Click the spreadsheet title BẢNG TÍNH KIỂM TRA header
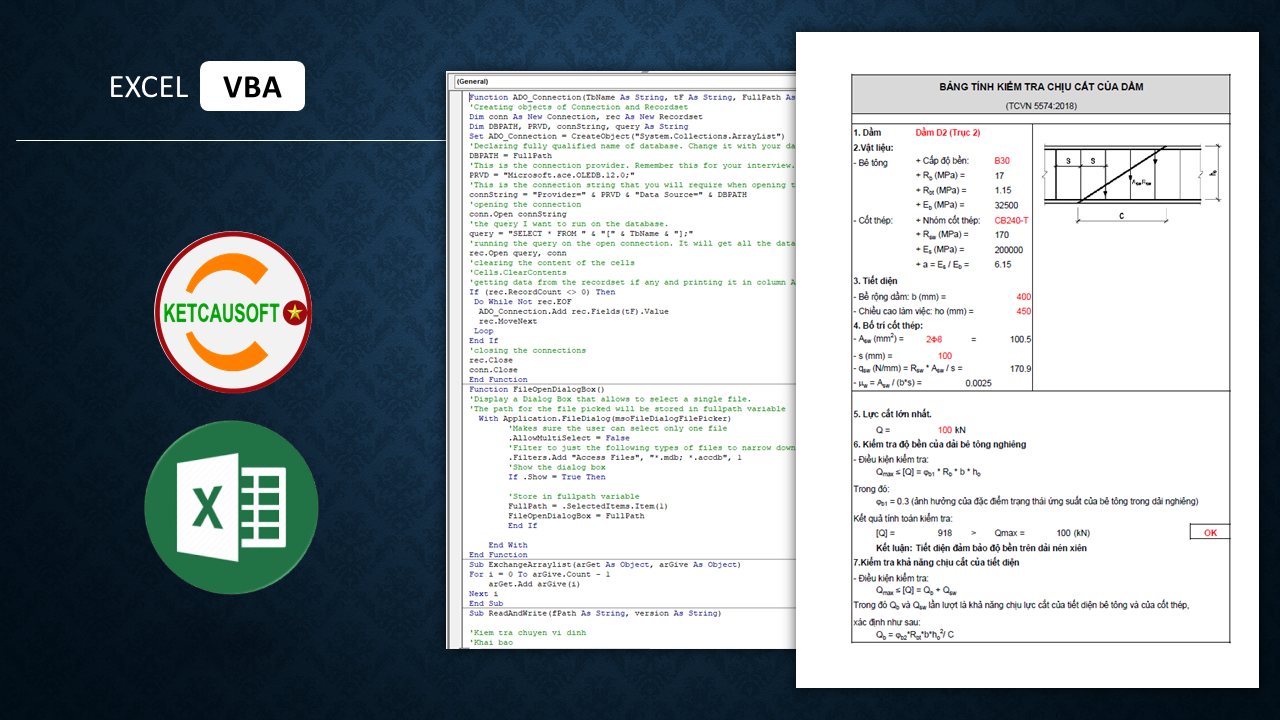Viewport: 1280px width, 720px height. pos(1041,87)
